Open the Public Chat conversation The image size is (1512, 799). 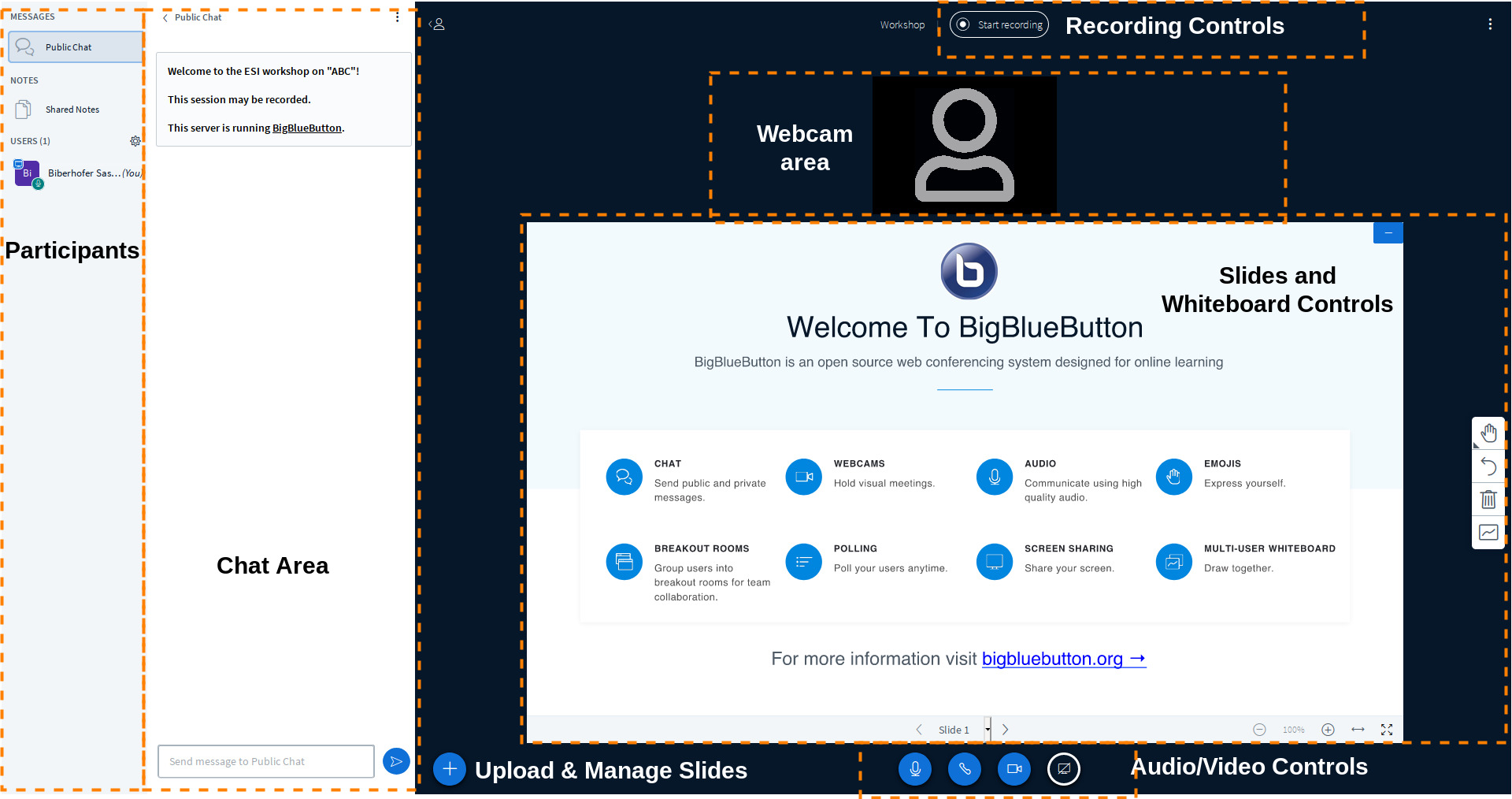tap(76, 47)
